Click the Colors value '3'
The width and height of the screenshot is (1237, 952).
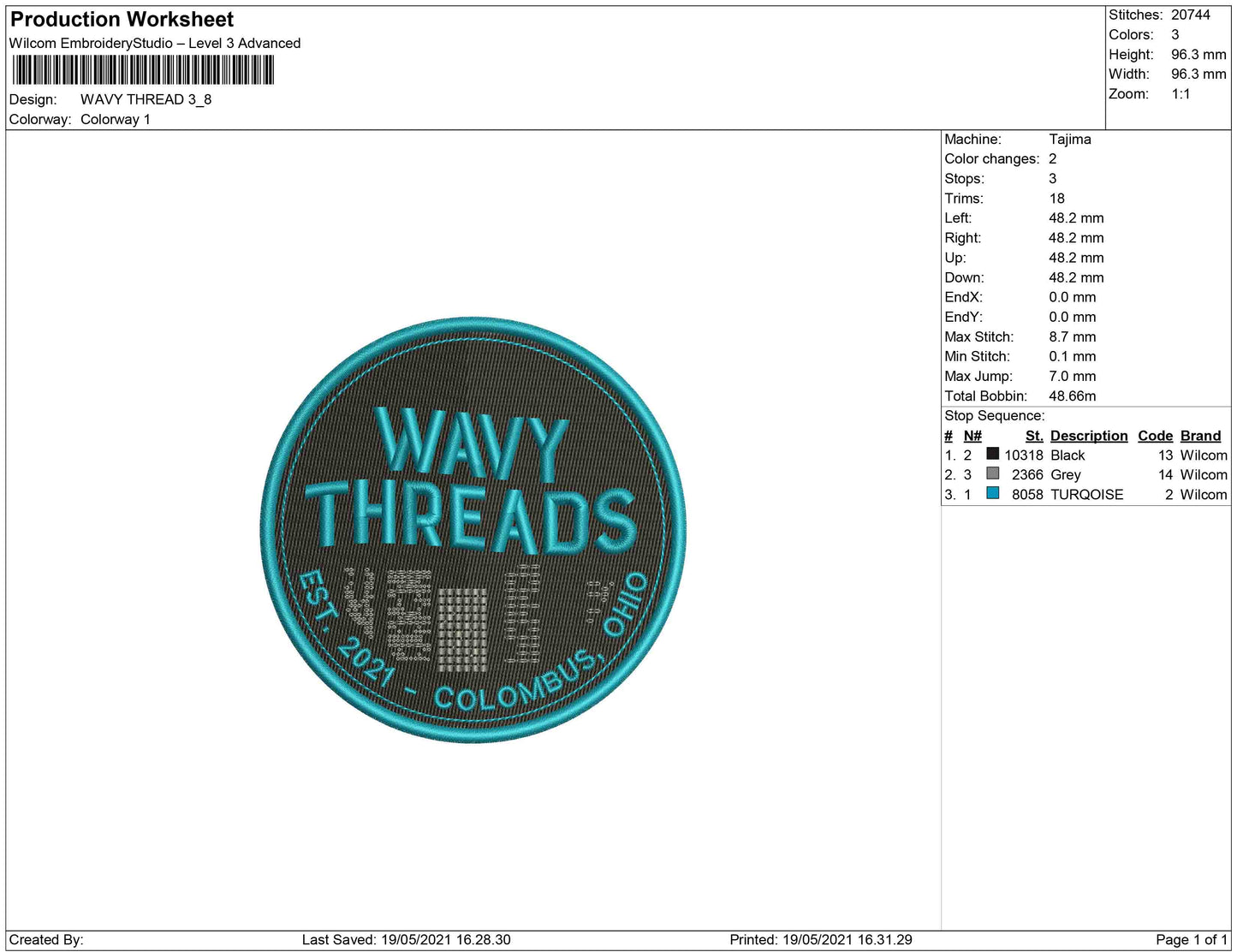[1175, 35]
